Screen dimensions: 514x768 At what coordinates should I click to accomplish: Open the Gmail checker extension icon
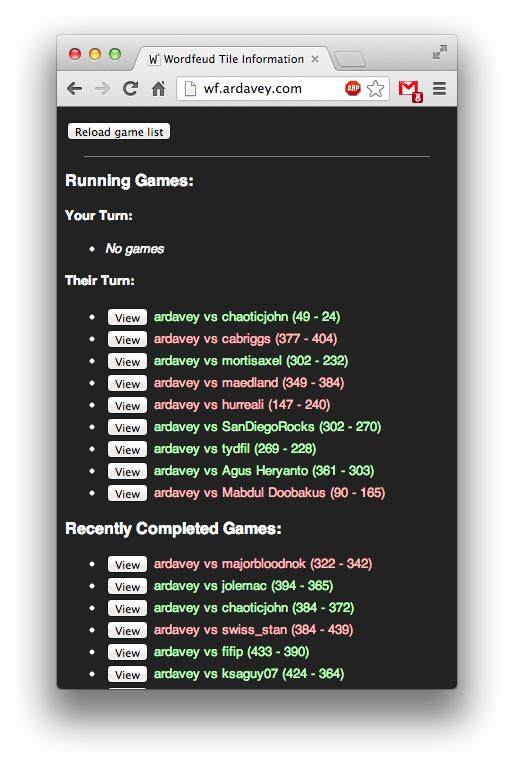point(410,90)
